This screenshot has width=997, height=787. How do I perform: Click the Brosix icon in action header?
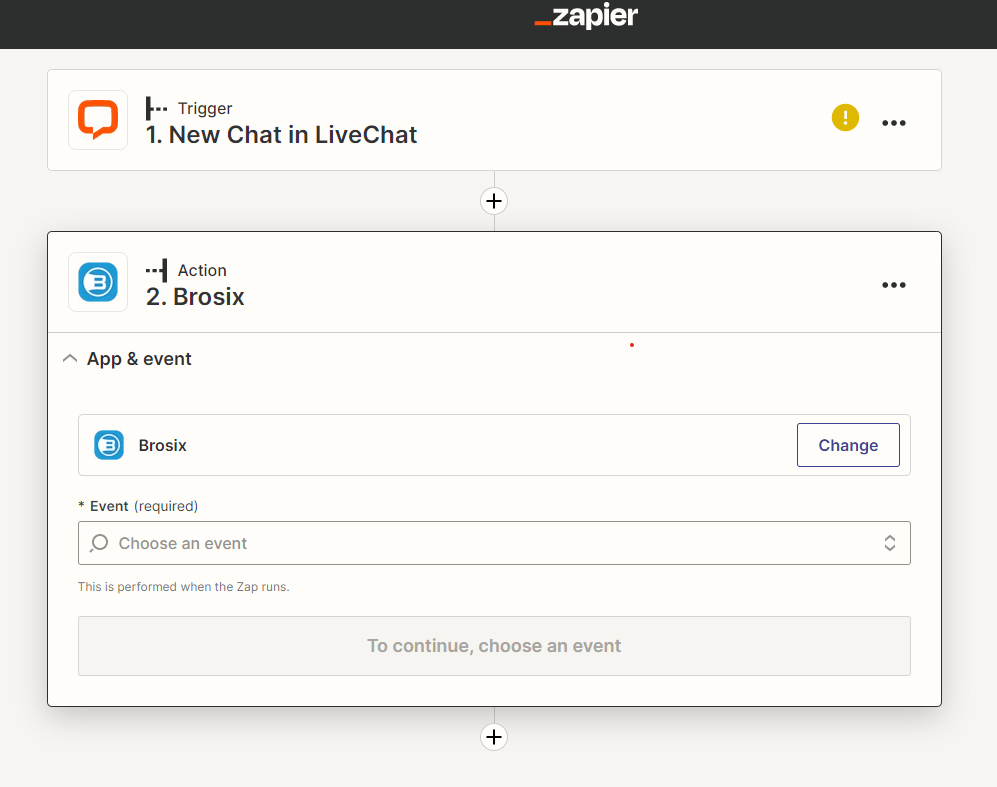[98, 282]
